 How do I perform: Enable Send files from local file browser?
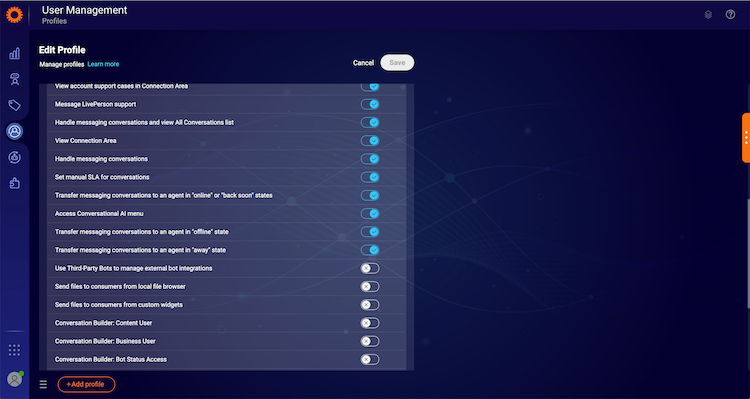370,287
